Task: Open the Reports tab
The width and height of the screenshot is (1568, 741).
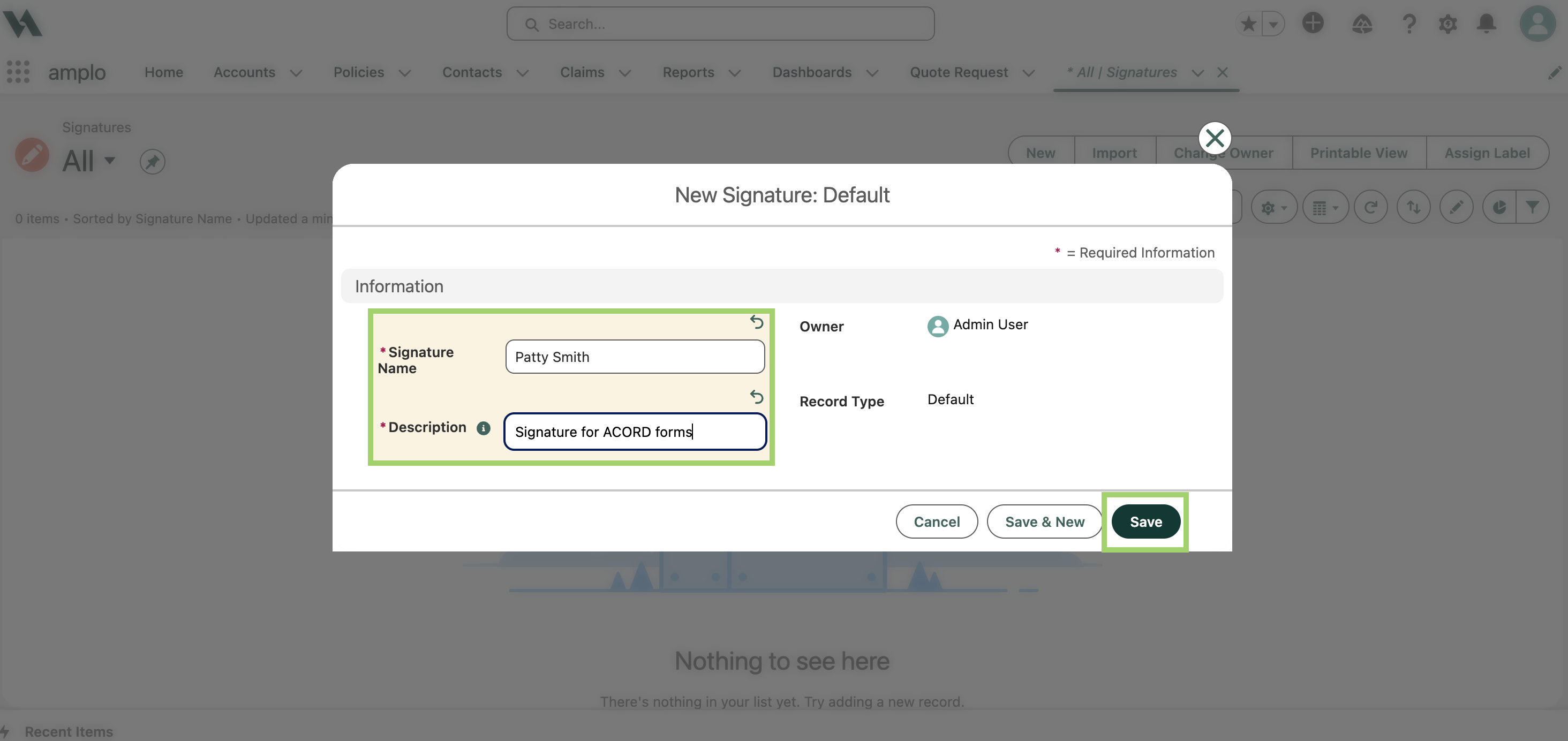Action: pos(689,72)
